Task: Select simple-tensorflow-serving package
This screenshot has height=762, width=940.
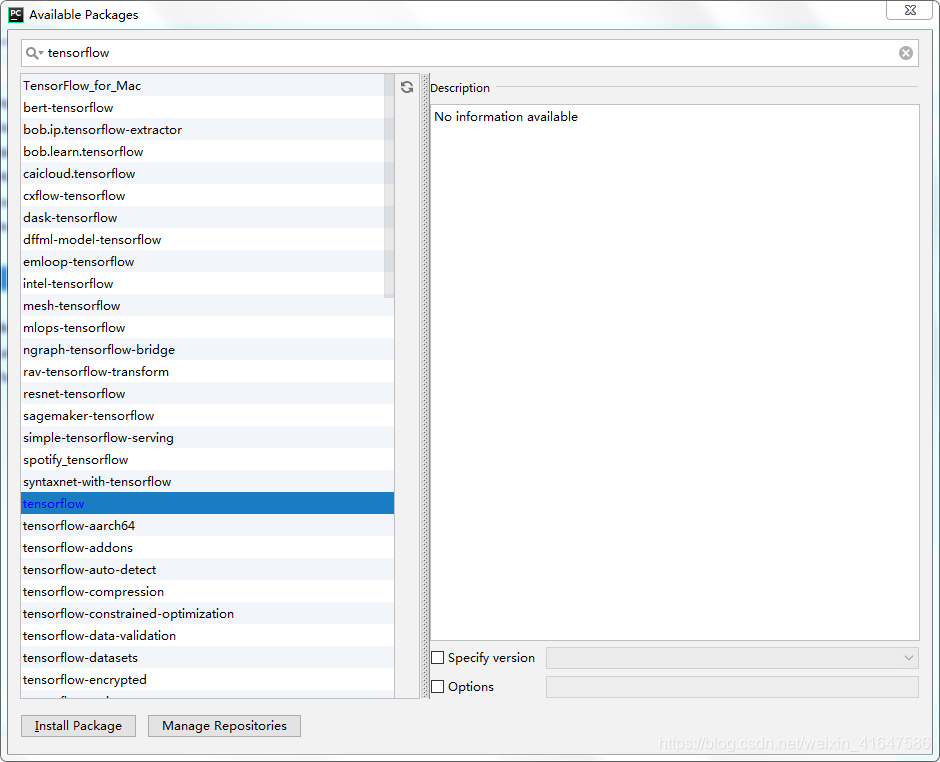Action: 207,437
